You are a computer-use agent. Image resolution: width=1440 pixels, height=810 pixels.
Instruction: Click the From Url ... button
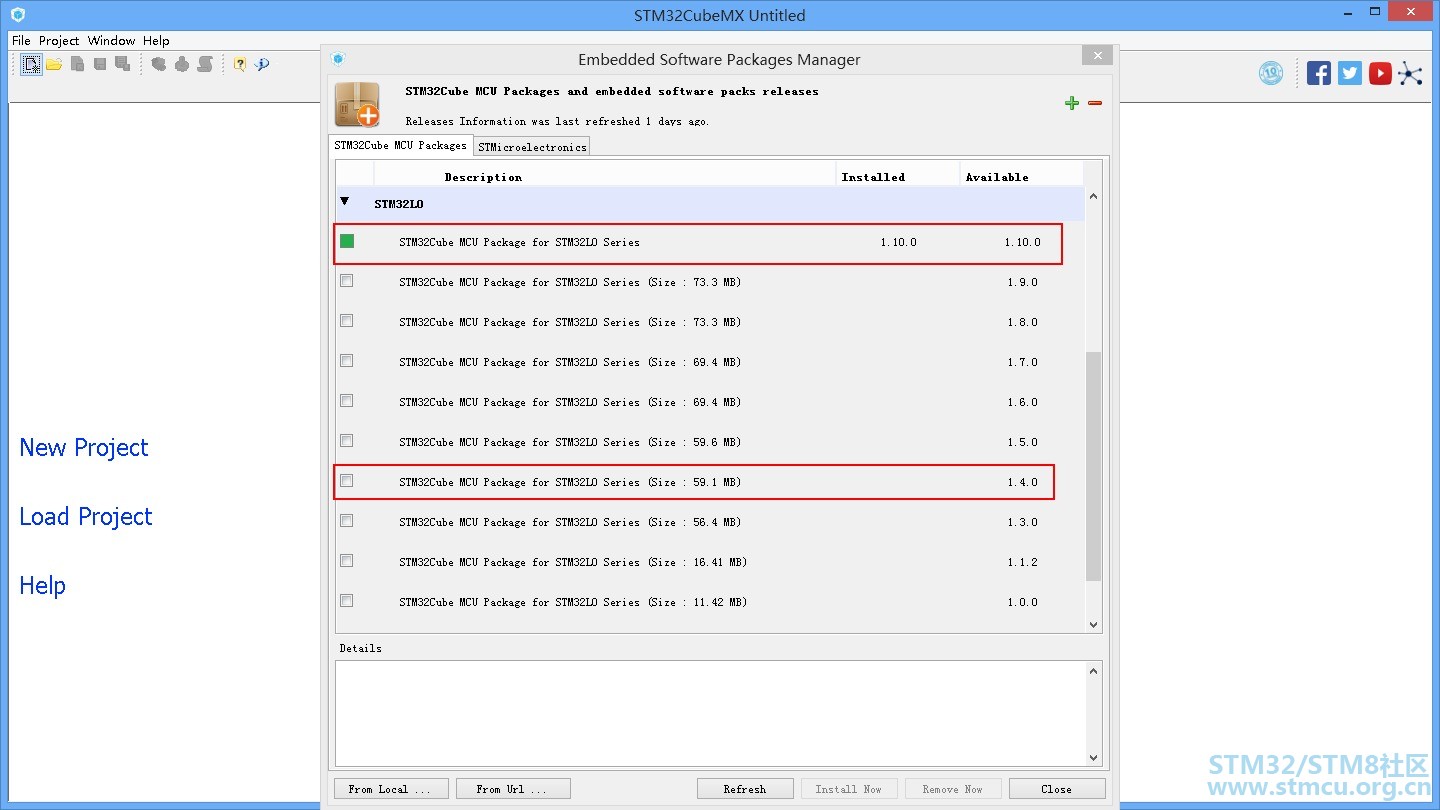click(x=513, y=789)
